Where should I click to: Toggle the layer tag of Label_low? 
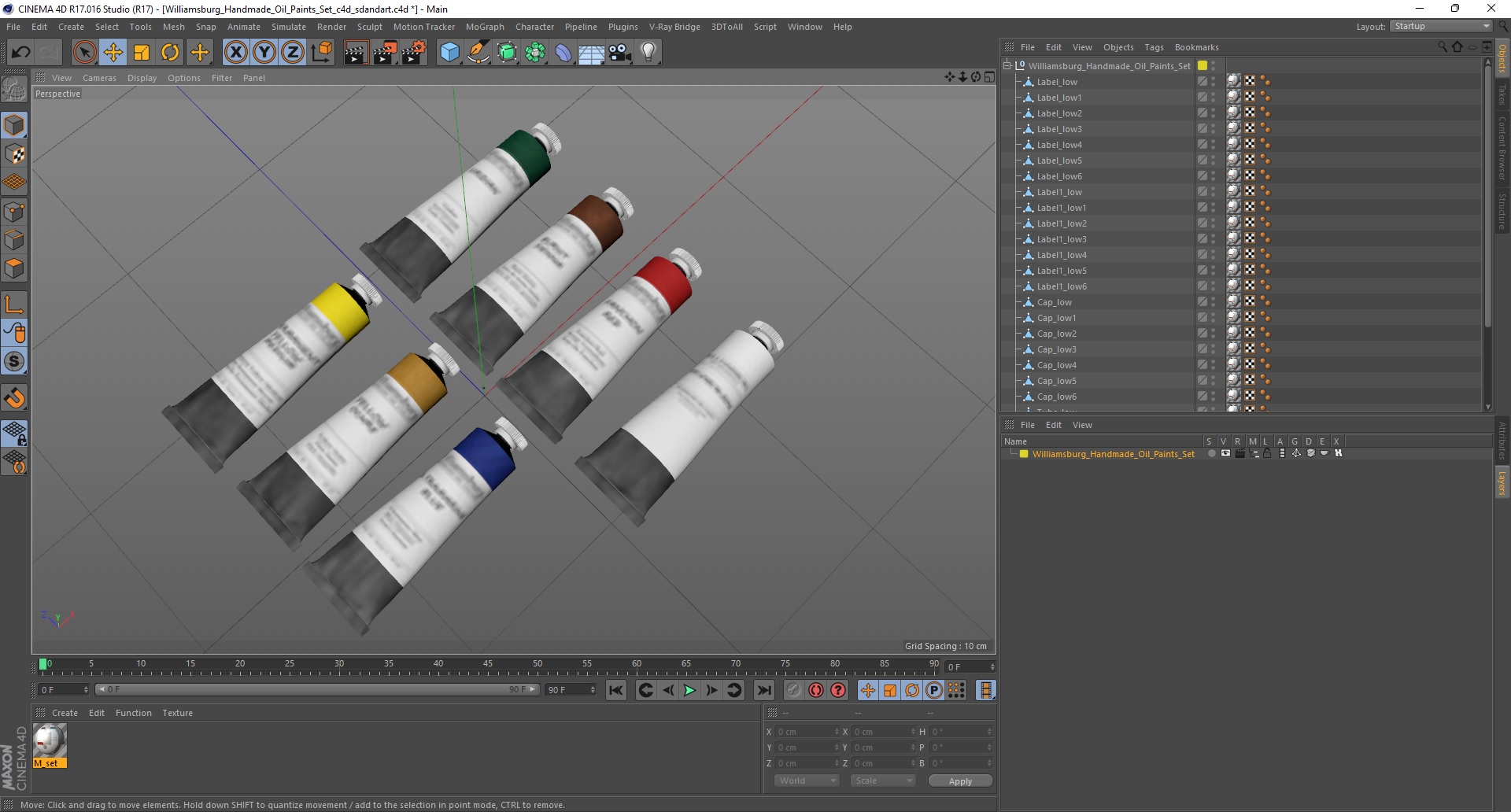pos(1203,82)
